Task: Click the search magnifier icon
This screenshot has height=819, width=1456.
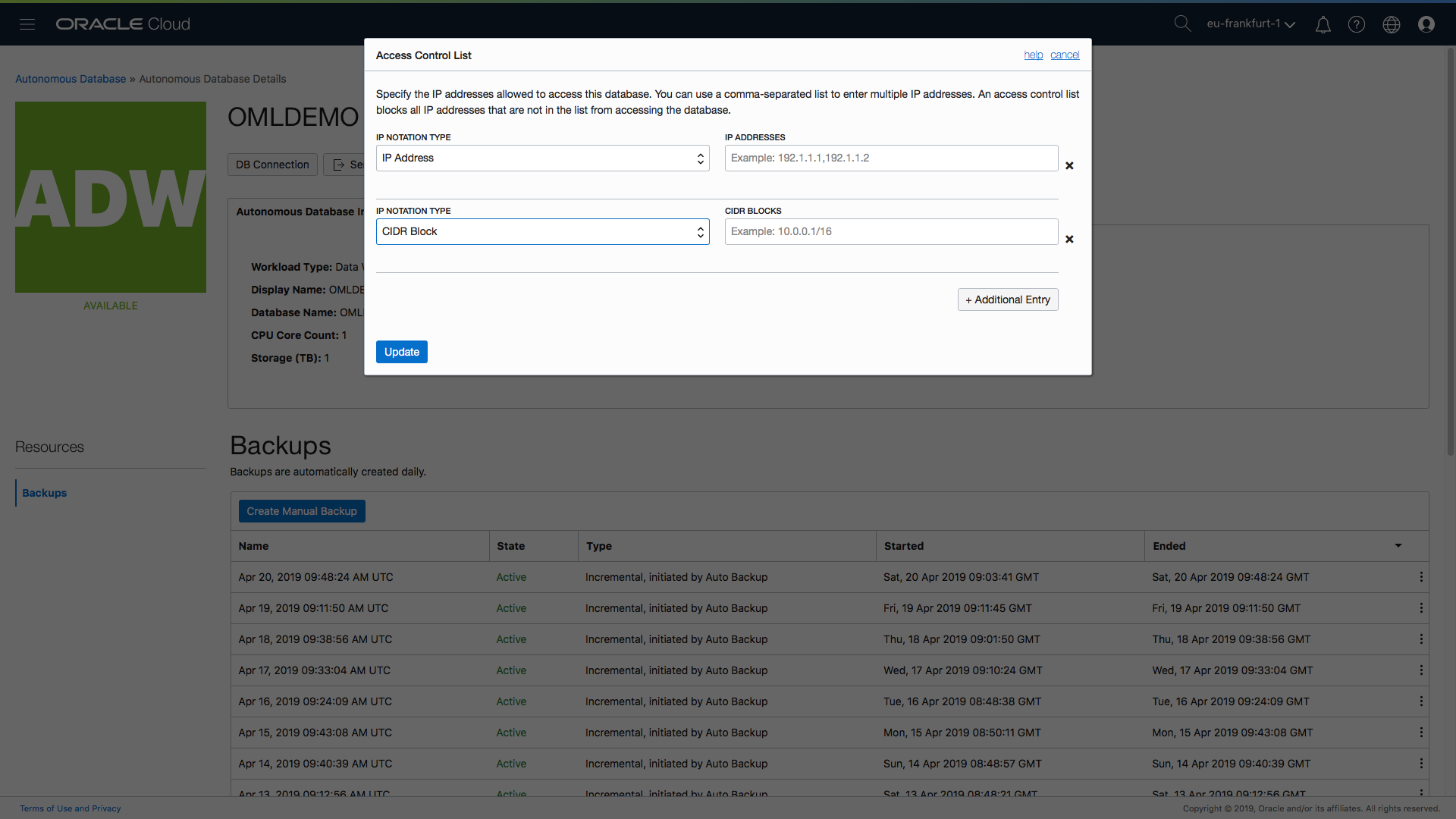Action: [1182, 24]
